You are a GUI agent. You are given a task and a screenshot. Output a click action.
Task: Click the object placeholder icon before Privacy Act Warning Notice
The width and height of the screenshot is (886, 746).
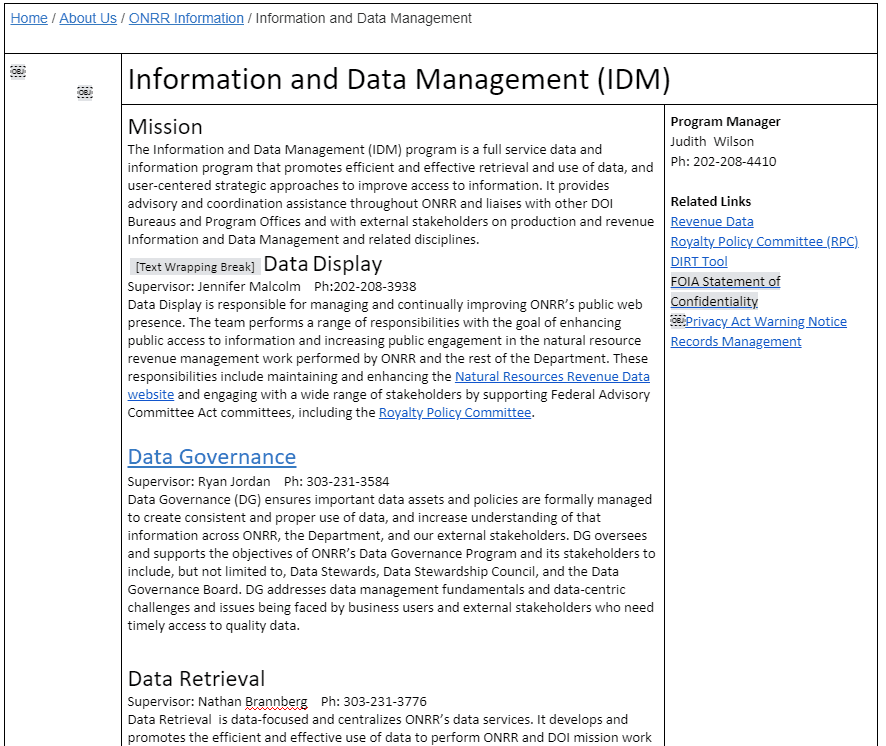678,320
